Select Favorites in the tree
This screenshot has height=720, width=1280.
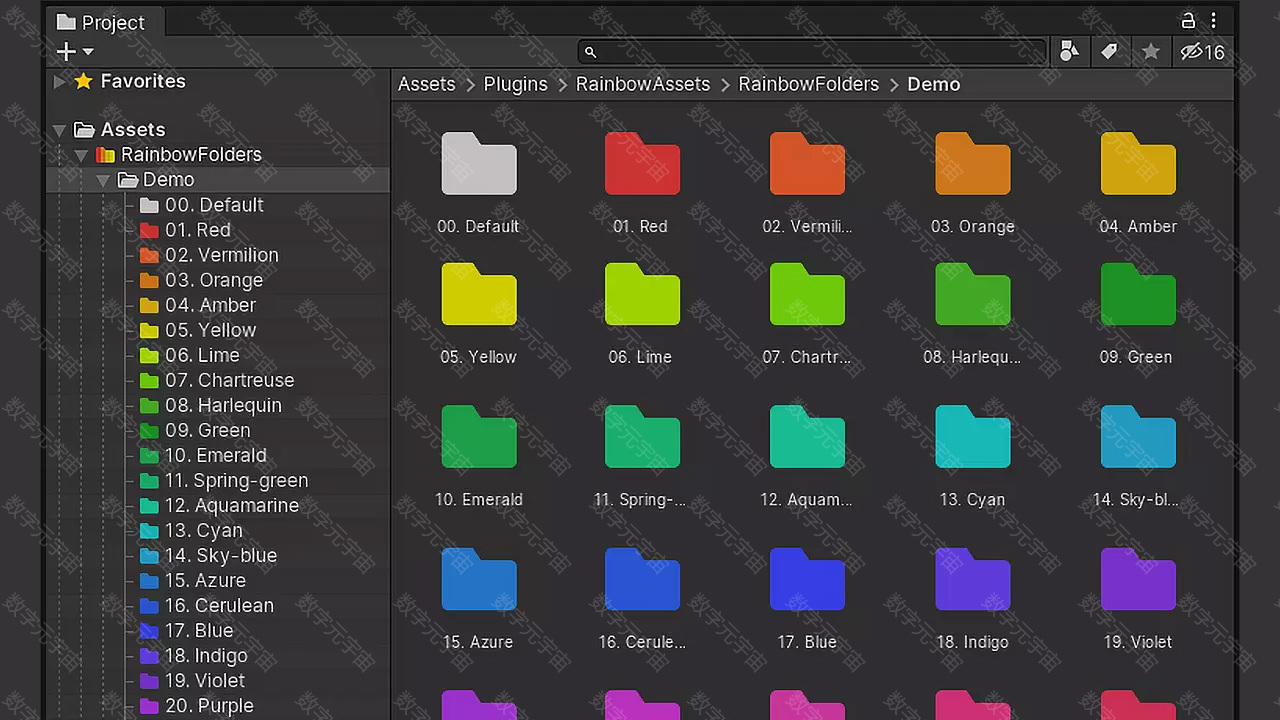[143, 81]
